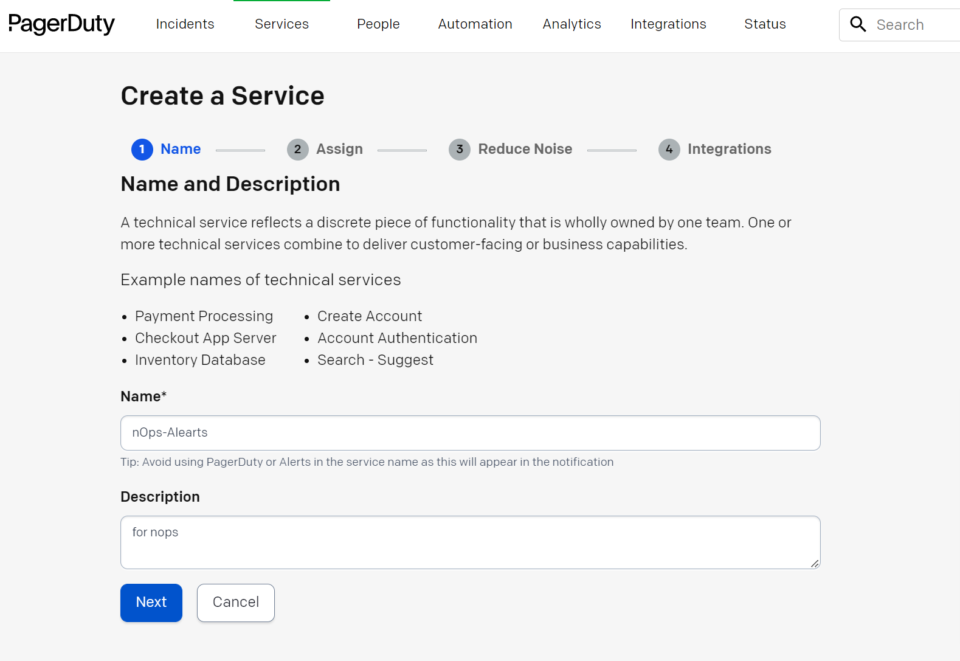Click the PagerDuty logo

[x=61, y=23]
